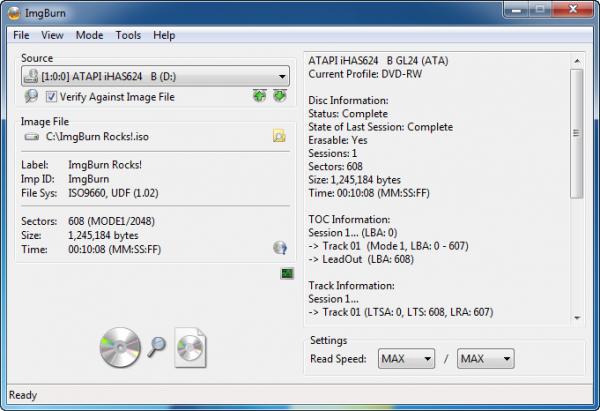Click the info panel scroll up arrow

pos(577,61)
